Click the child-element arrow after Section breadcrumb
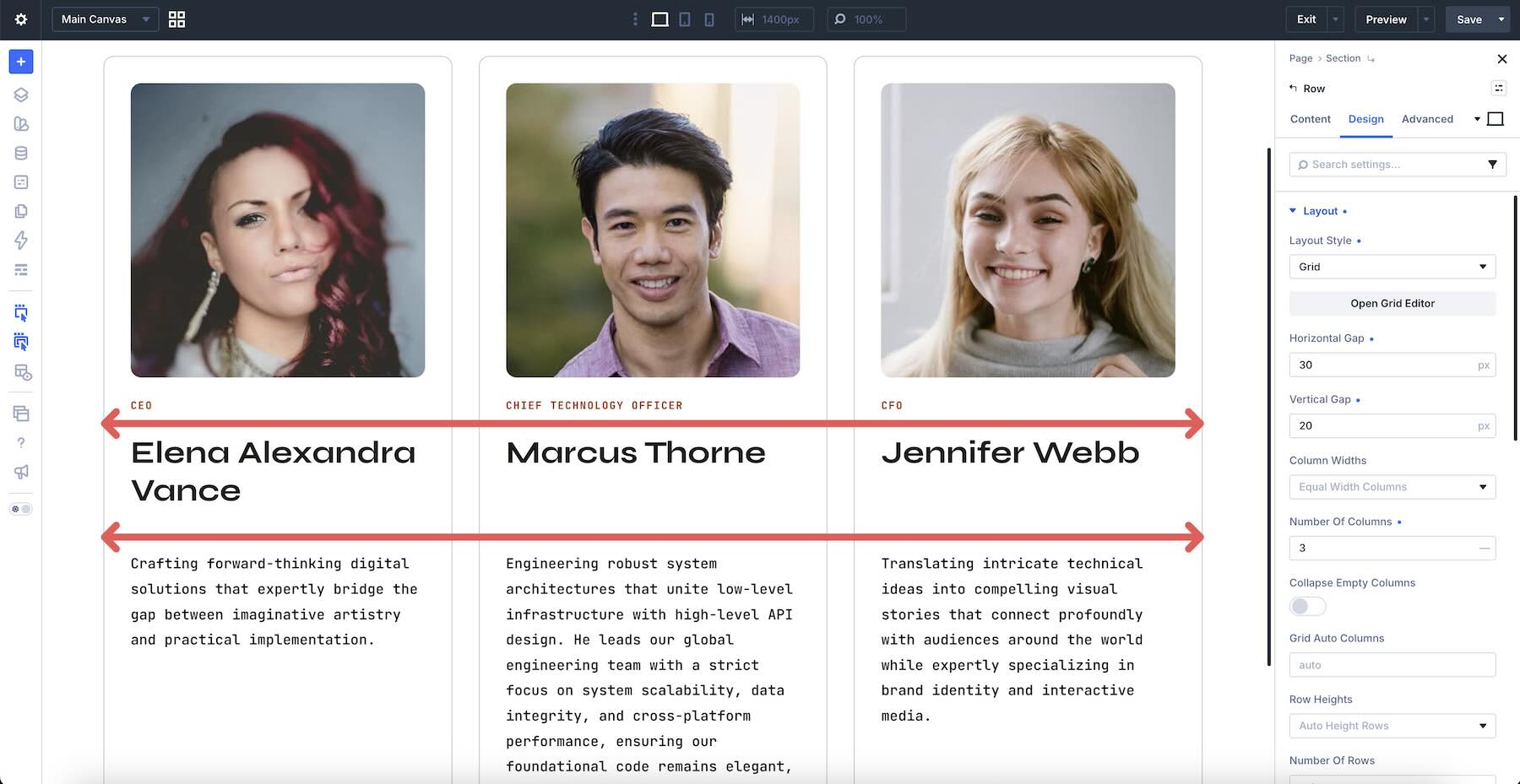Image resolution: width=1520 pixels, height=784 pixels. 1371,58
